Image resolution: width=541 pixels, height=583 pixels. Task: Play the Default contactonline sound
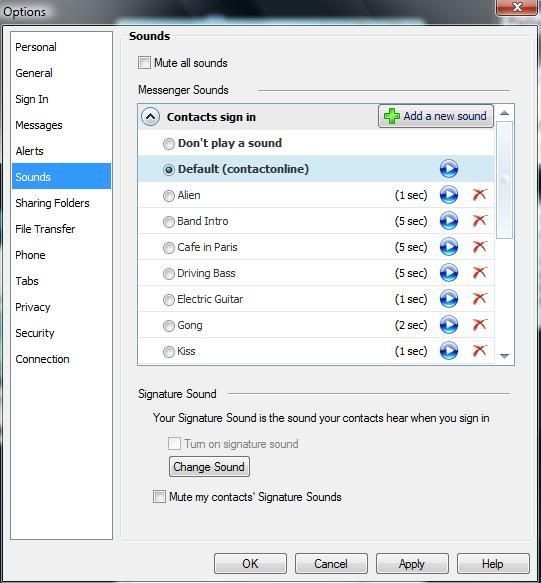449,169
